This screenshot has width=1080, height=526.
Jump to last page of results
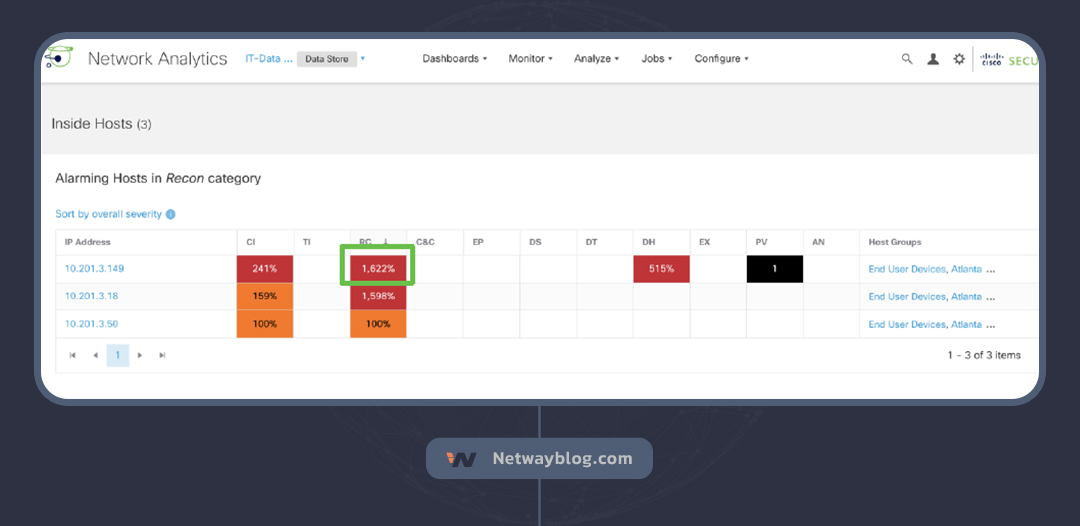point(163,355)
